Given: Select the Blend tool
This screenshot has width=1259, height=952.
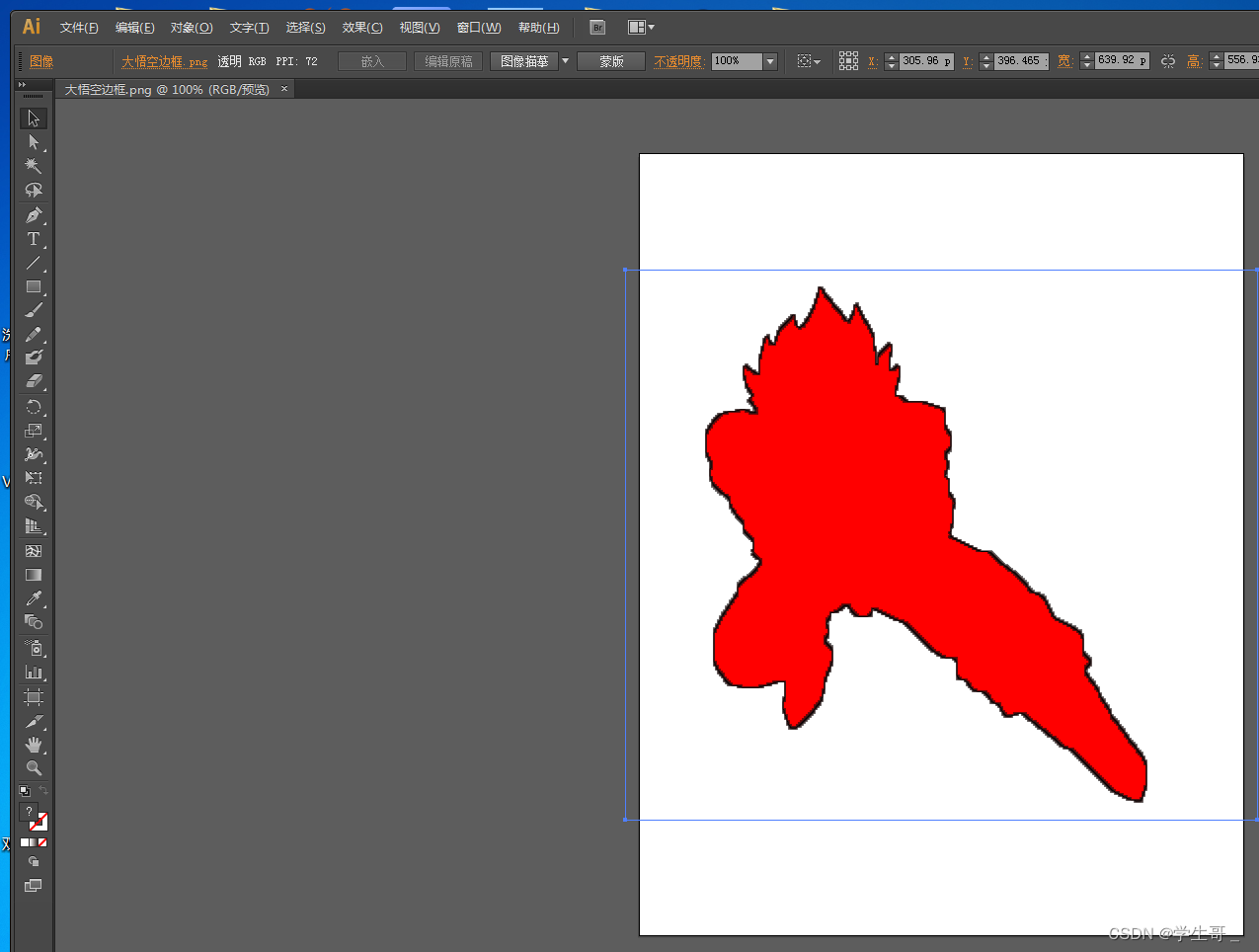Looking at the screenshot, I should coord(34,622).
